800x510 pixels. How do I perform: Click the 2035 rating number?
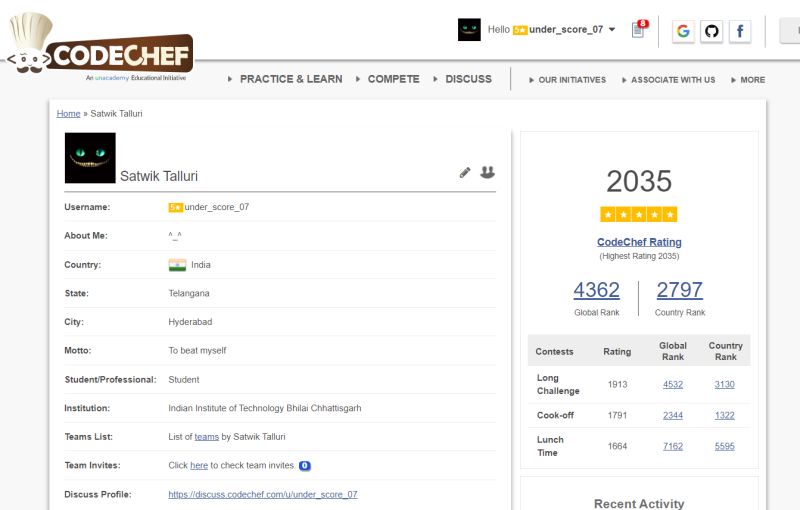point(639,181)
